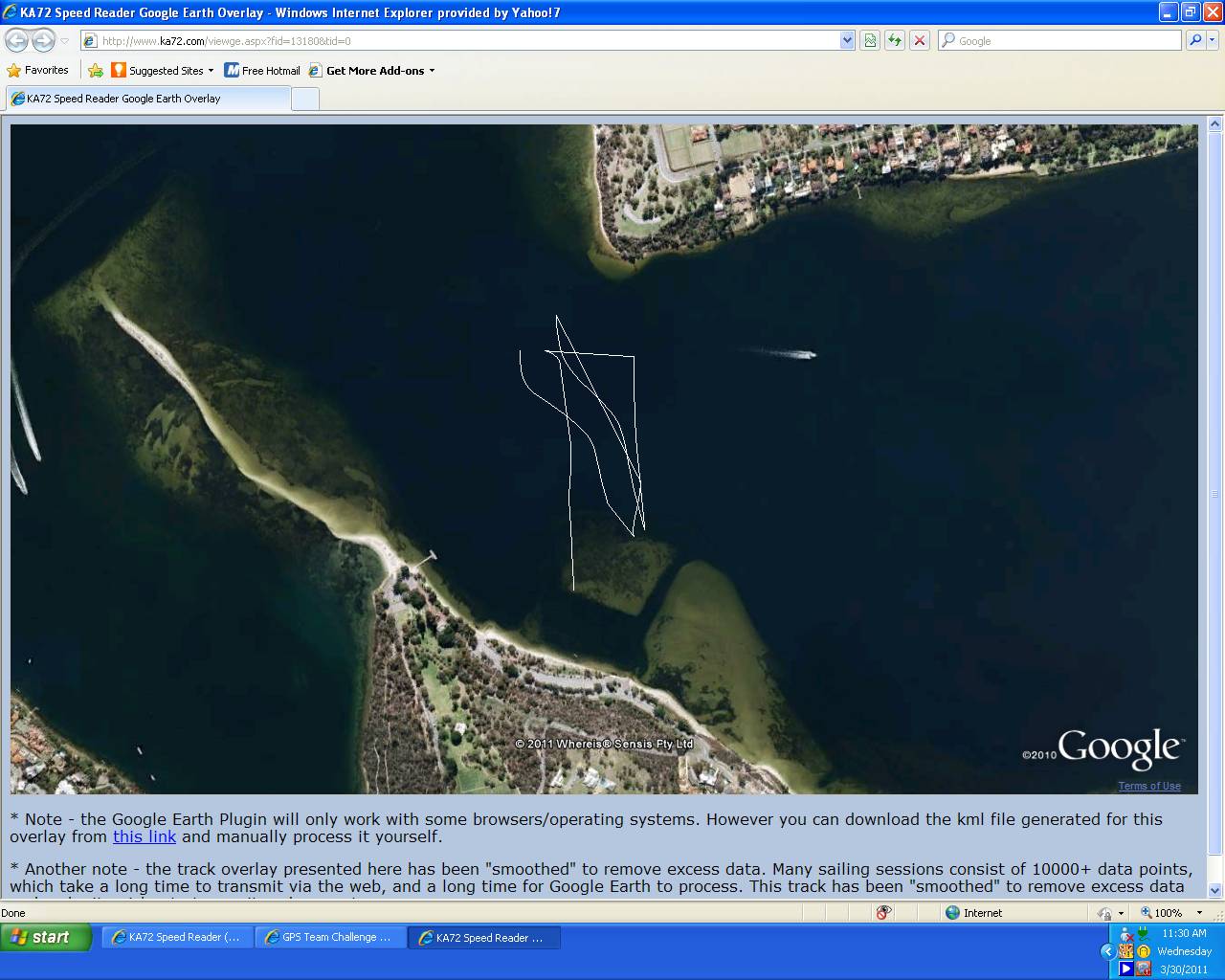Open the 100% zoom level dropdown
This screenshot has width=1225, height=980.
1199,913
